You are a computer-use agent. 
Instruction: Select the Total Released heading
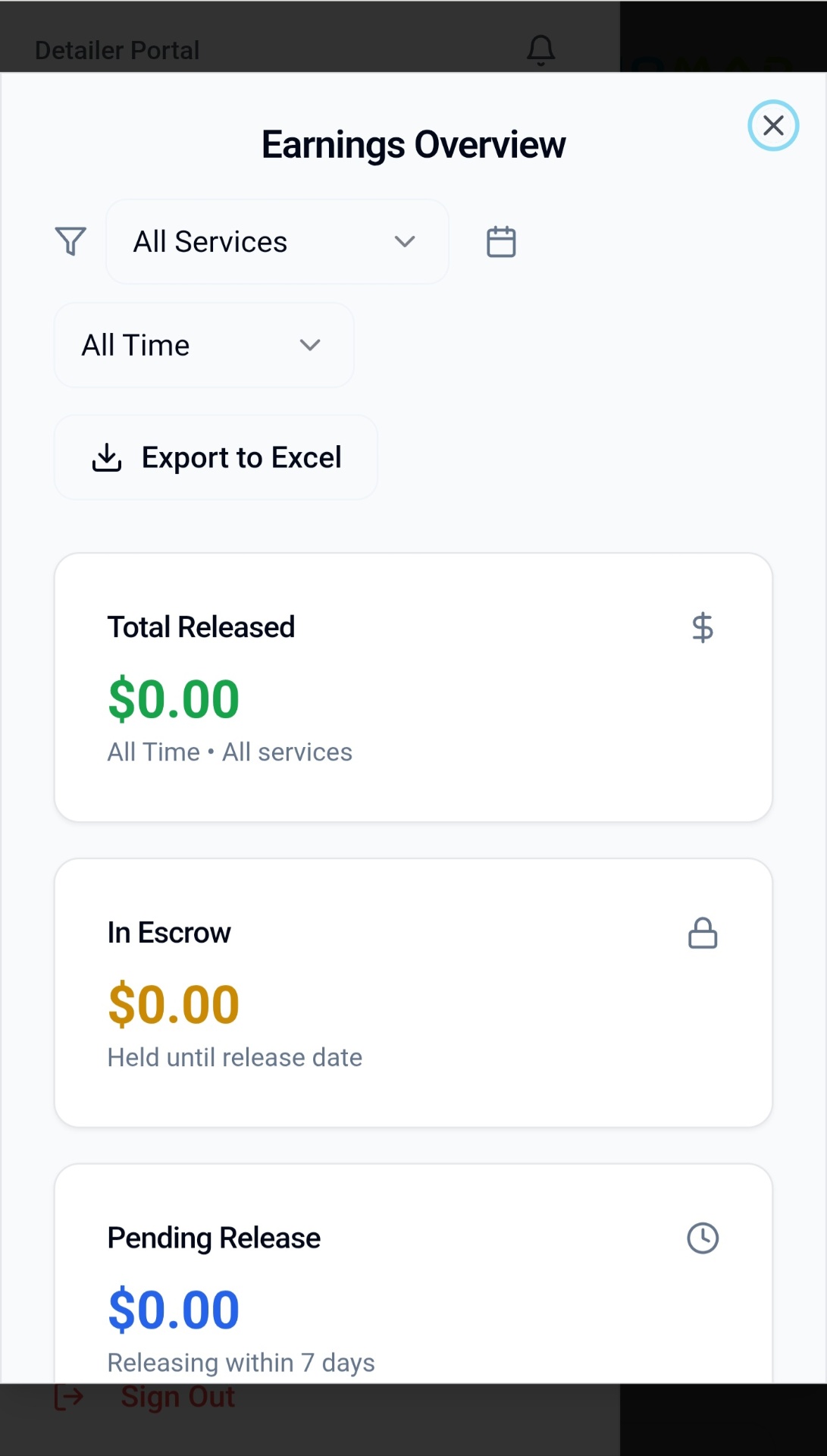(201, 628)
